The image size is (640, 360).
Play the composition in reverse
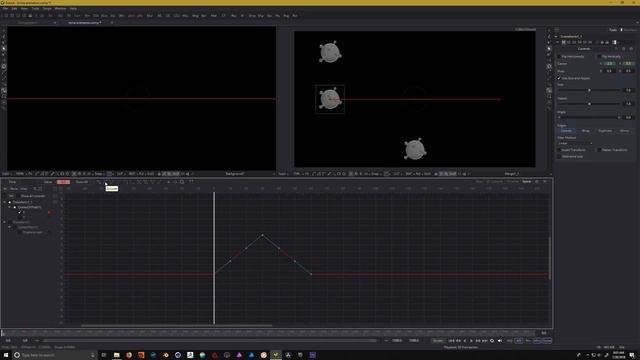(x=465, y=340)
